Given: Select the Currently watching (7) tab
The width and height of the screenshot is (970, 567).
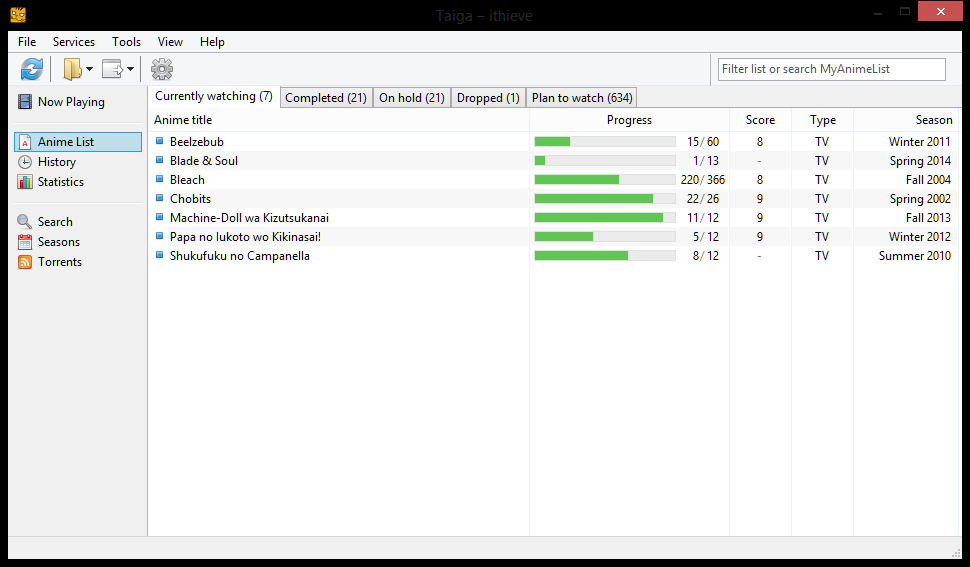Looking at the screenshot, I should tap(214, 96).
